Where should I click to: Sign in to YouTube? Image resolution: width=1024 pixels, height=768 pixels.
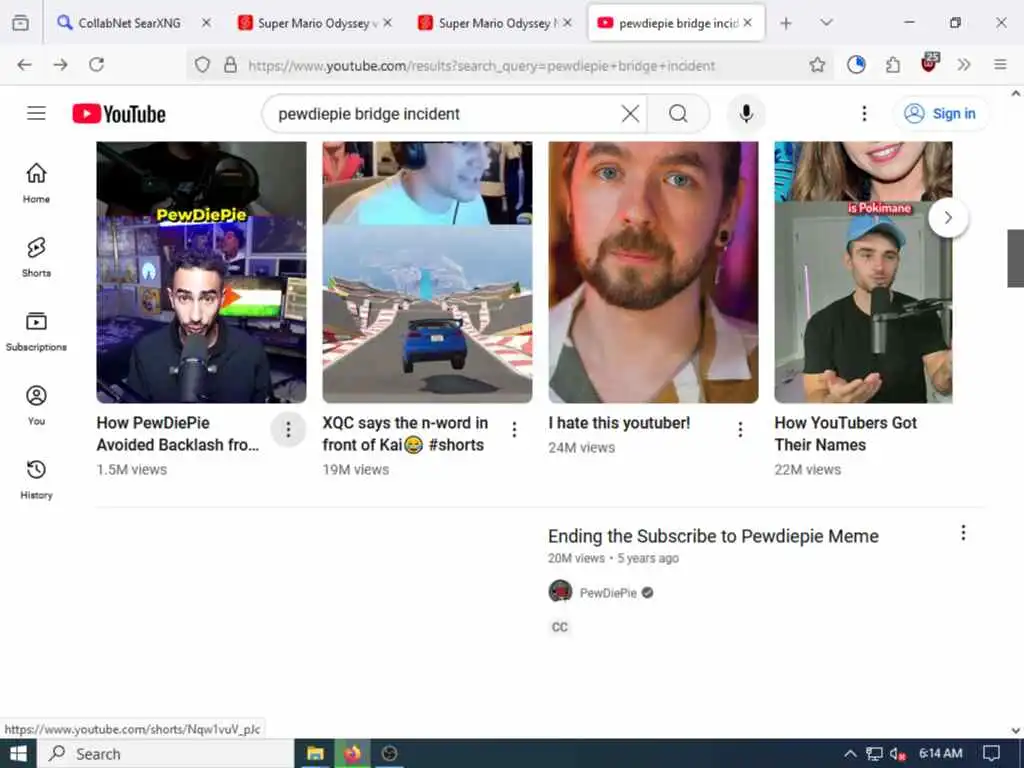940,114
